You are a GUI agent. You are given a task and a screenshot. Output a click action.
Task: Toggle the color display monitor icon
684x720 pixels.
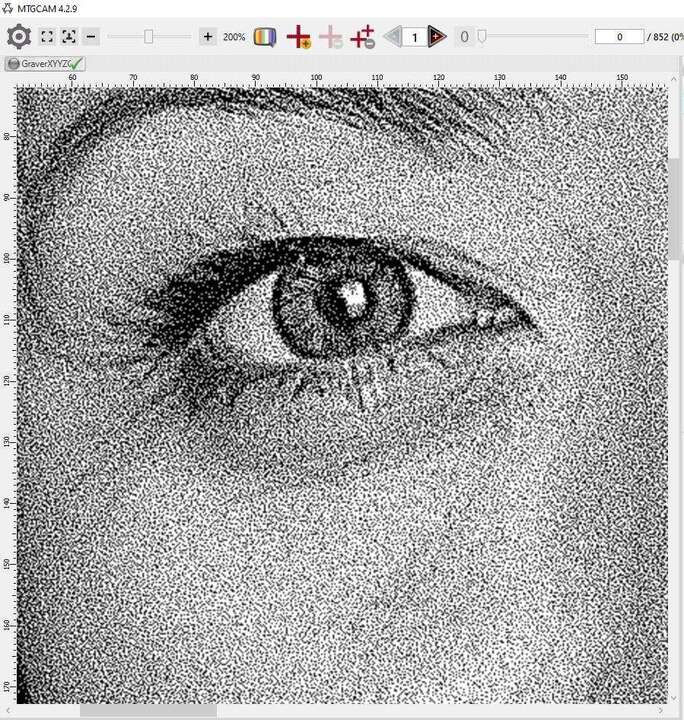pos(265,37)
